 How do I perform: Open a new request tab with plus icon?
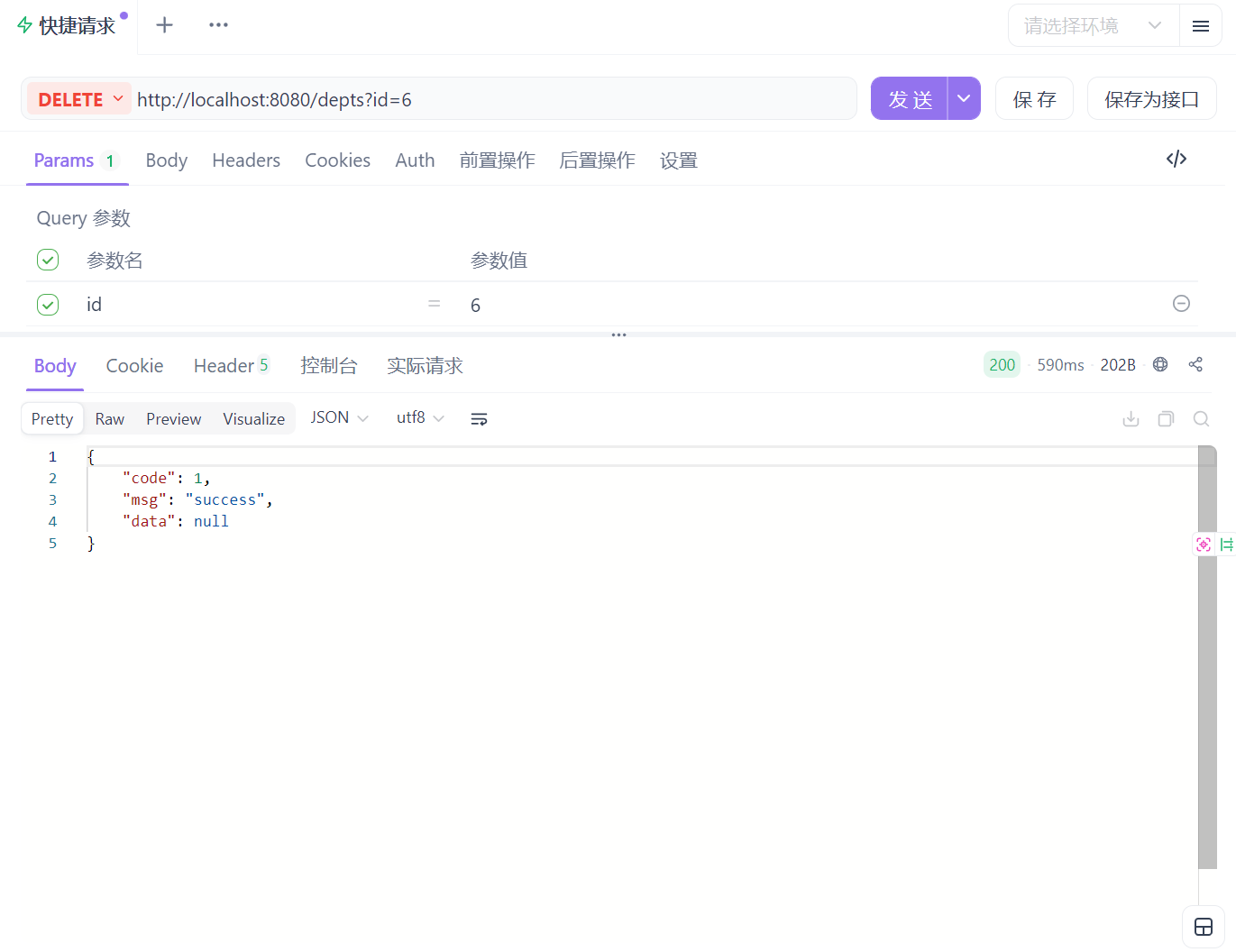[164, 25]
